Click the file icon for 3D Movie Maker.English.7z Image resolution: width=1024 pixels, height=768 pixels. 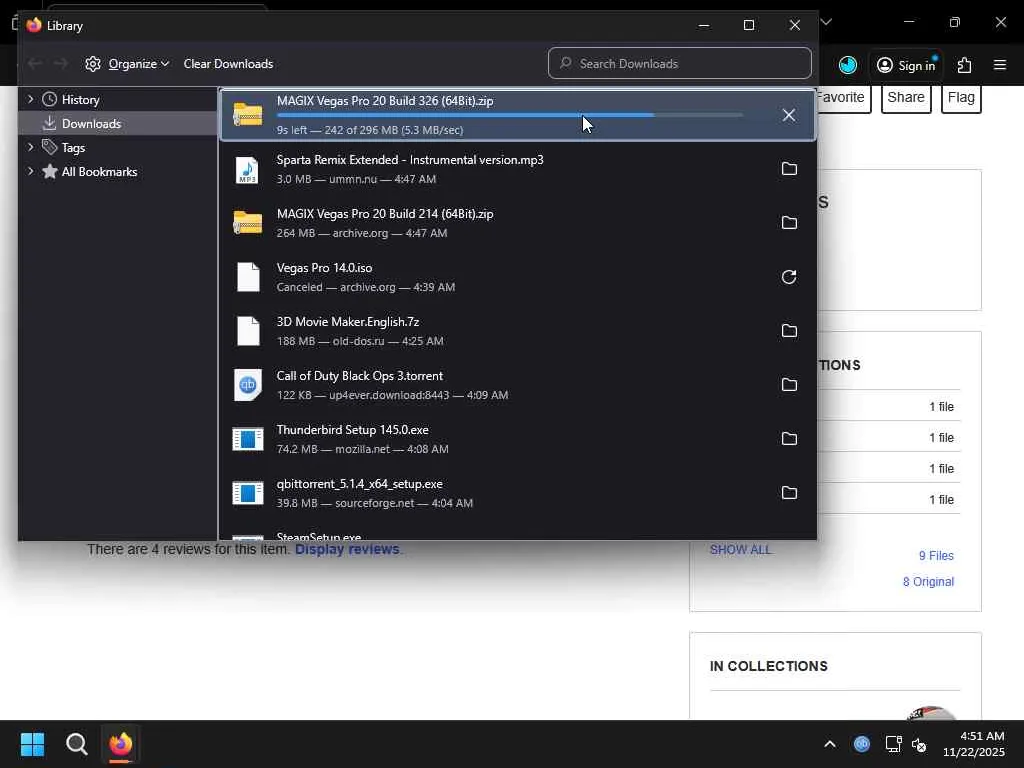coord(248,331)
